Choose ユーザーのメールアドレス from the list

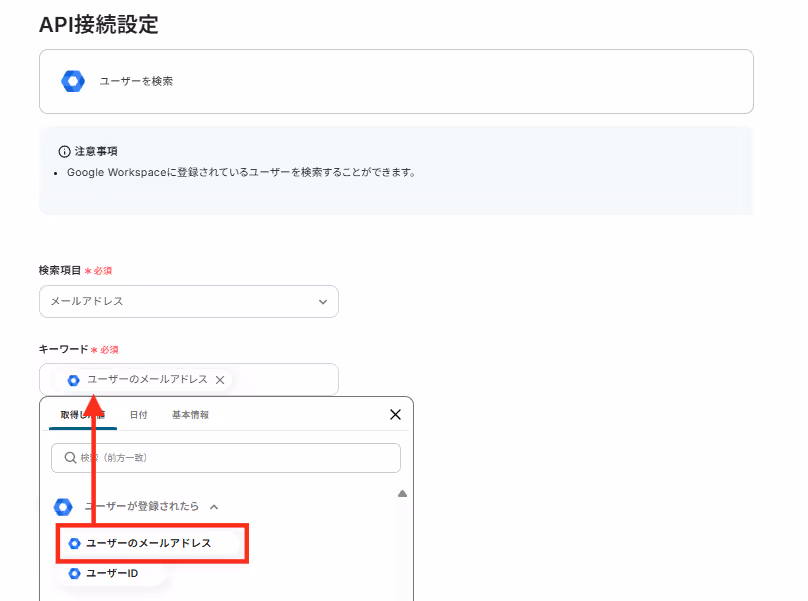[149, 543]
